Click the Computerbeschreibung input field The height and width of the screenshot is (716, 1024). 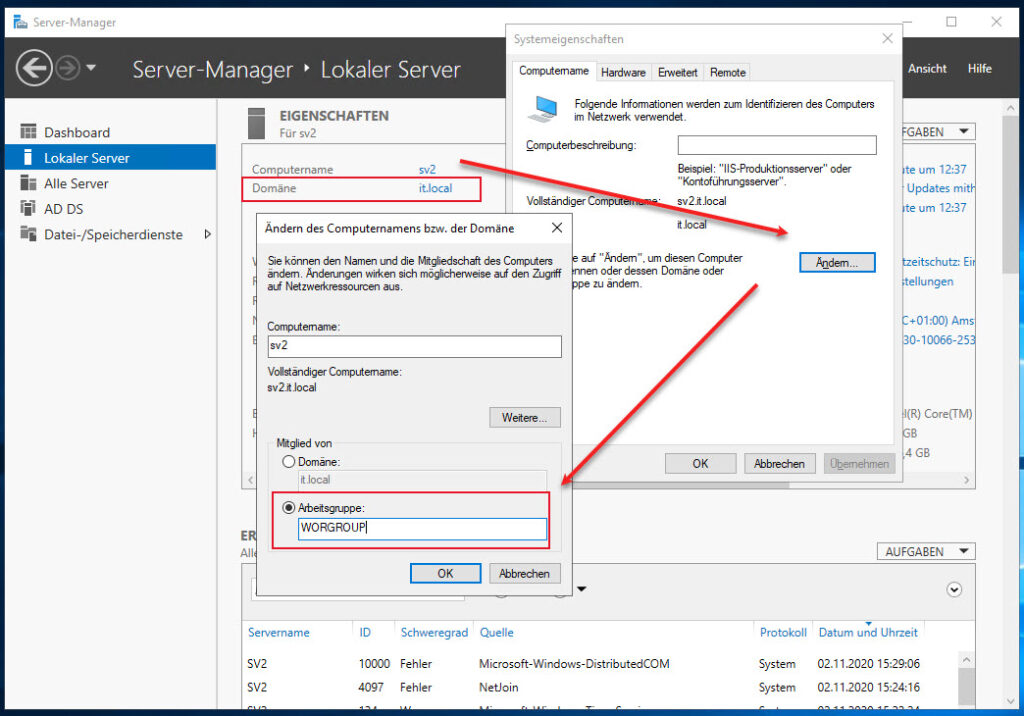click(776, 145)
